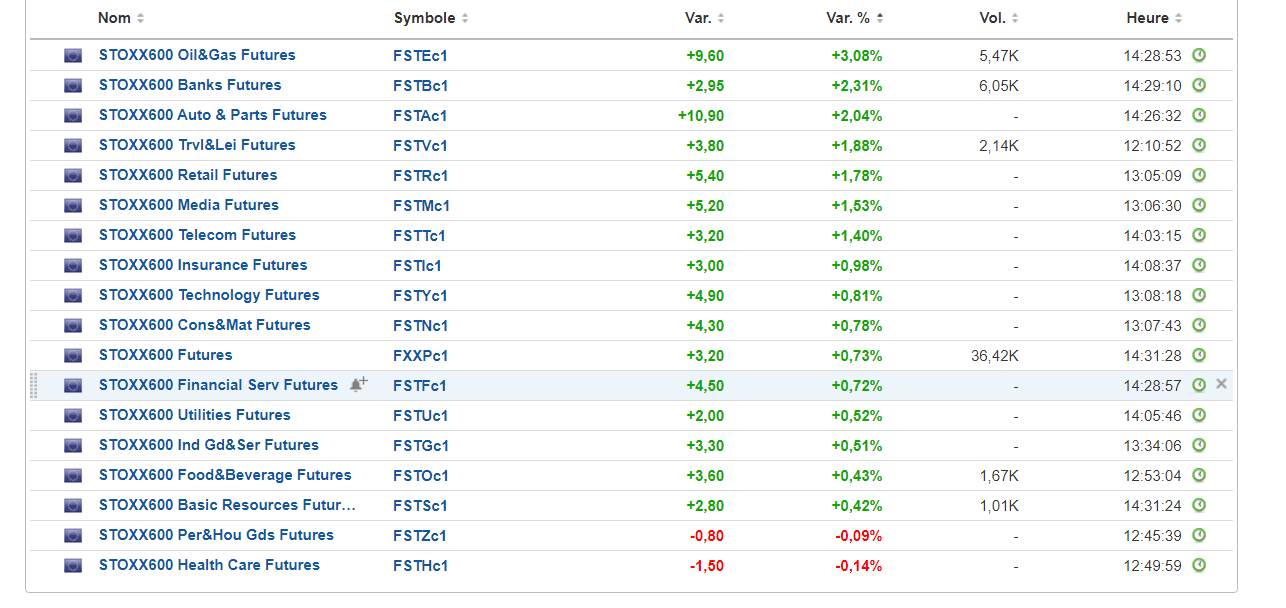This screenshot has height=608, width=1286.
Task: Click the clock icon on Health Care Futures row
Action: (1199, 565)
